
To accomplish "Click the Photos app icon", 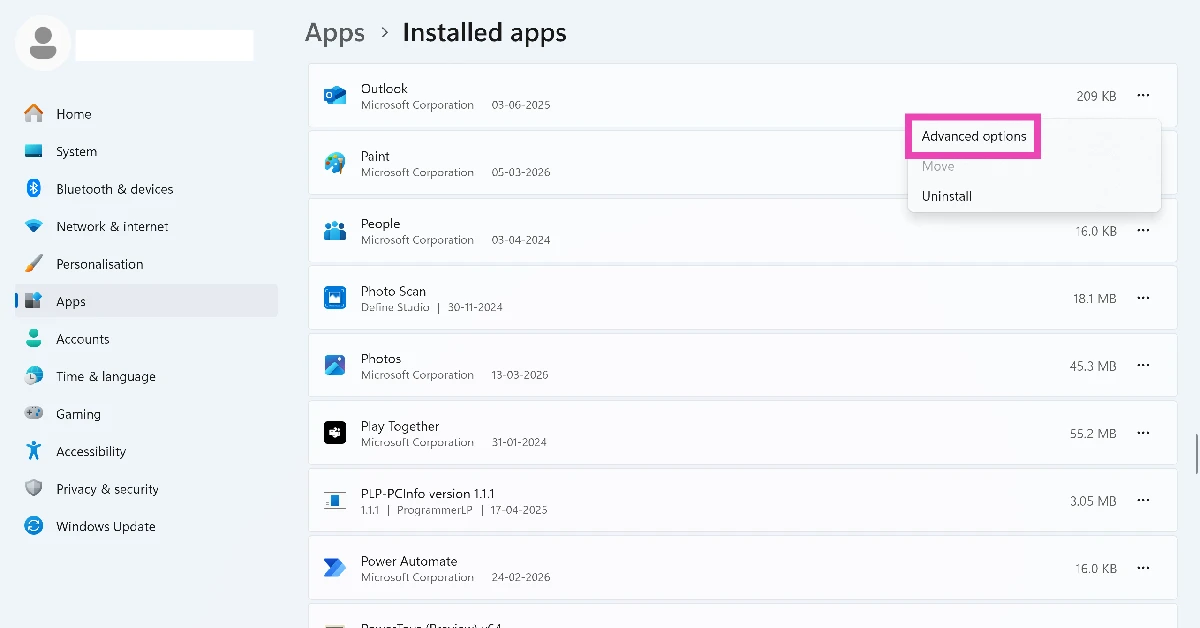I will tap(335, 366).
